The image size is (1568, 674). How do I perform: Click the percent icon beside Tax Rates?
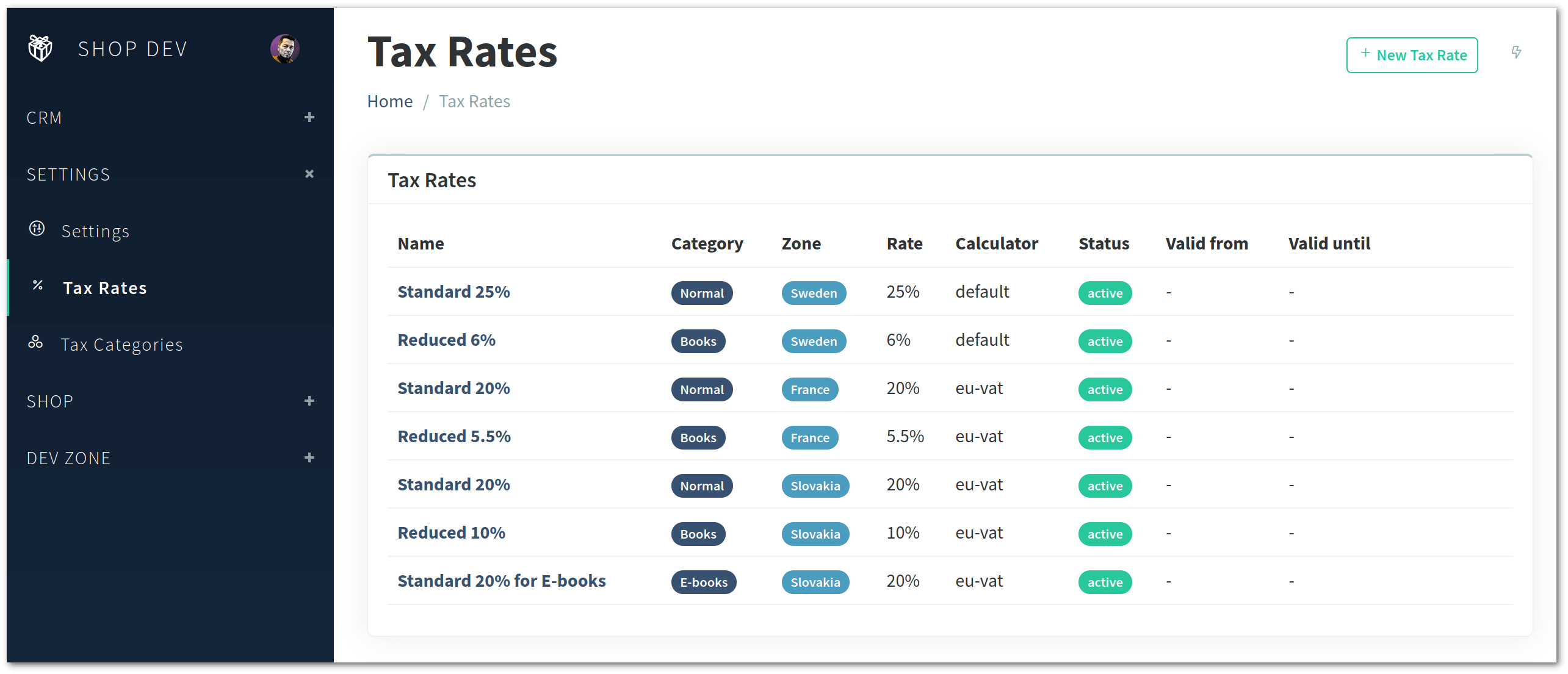click(38, 285)
